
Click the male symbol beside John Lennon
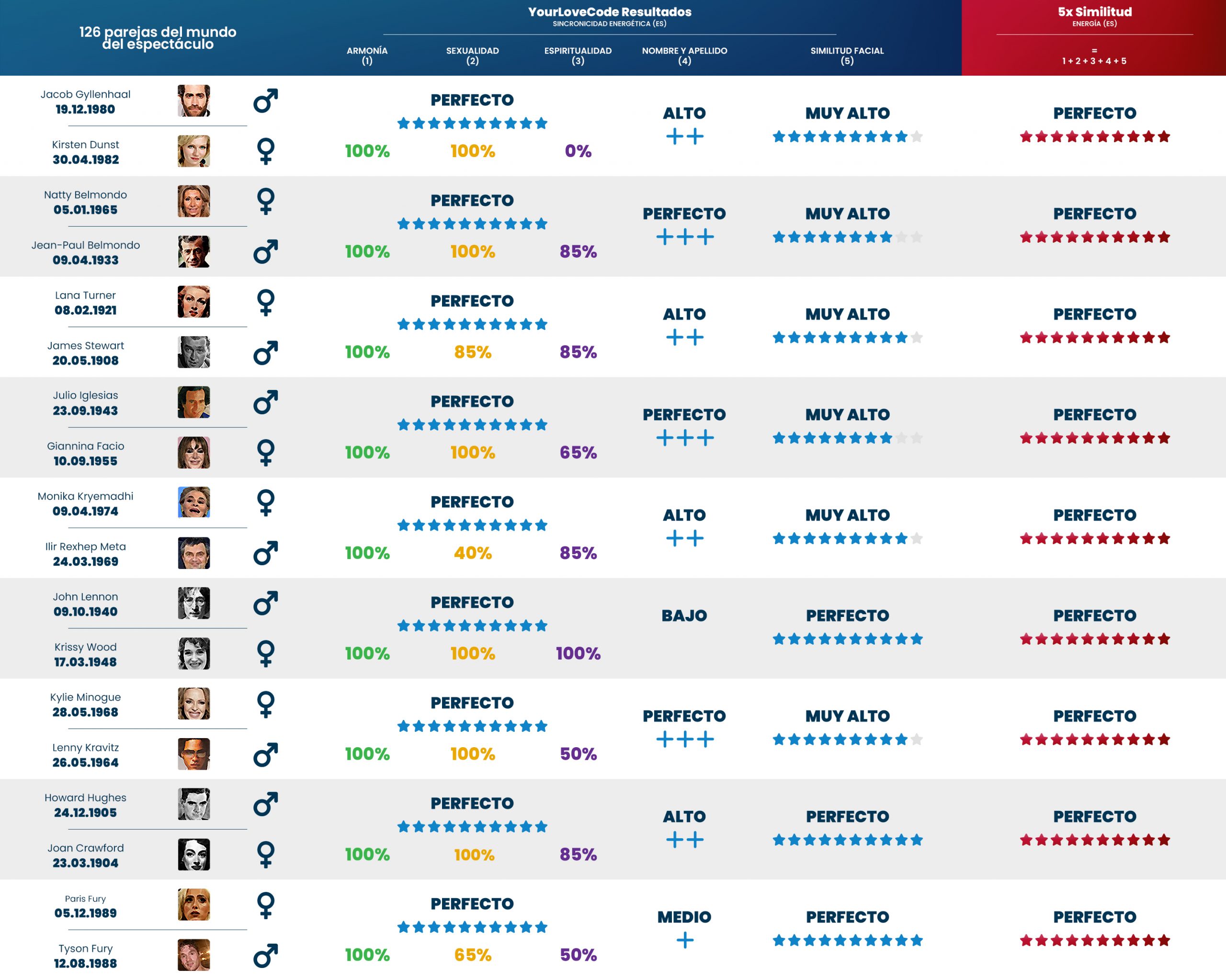click(266, 604)
